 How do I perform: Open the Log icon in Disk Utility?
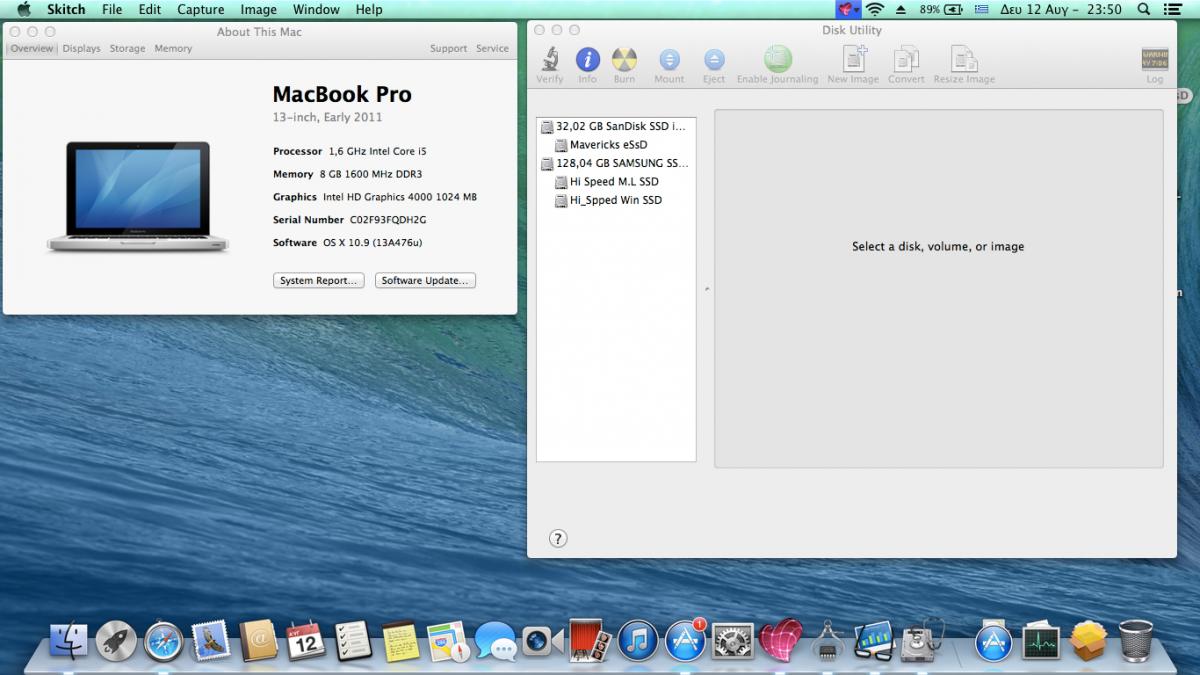[1155, 65]
